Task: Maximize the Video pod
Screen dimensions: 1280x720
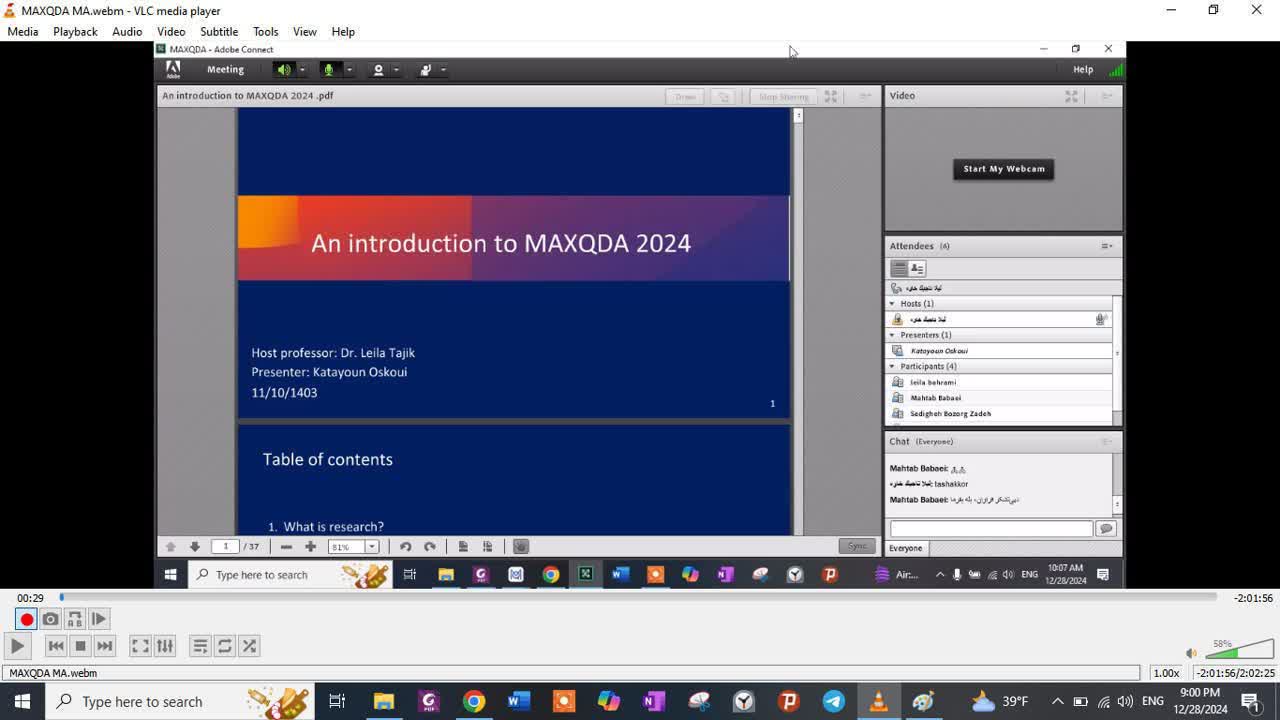Action: click(x=1071, y=96)
